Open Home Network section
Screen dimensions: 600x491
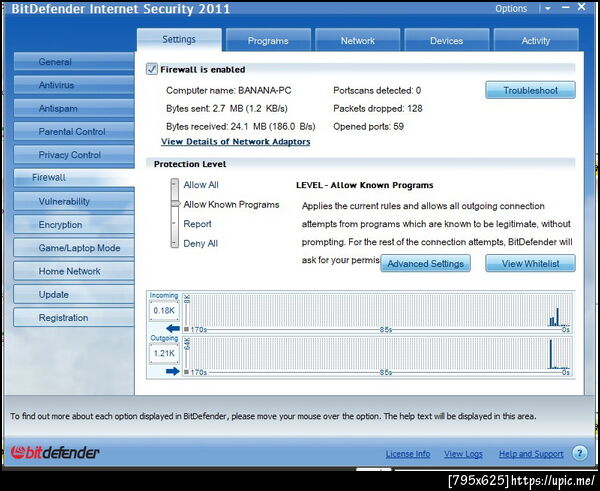coord(74,271)
